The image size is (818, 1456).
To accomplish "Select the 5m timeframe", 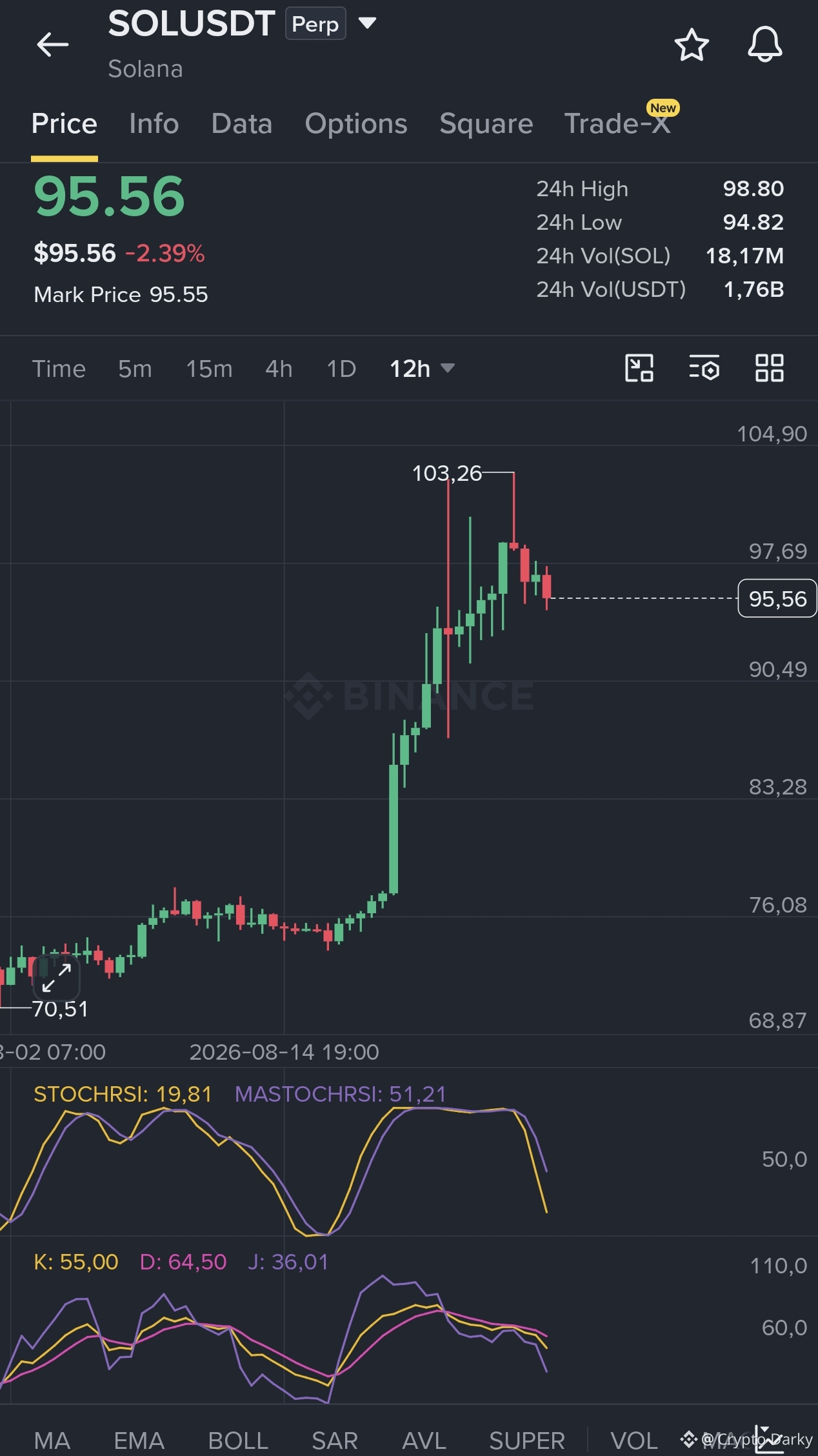I will [135, 369].
